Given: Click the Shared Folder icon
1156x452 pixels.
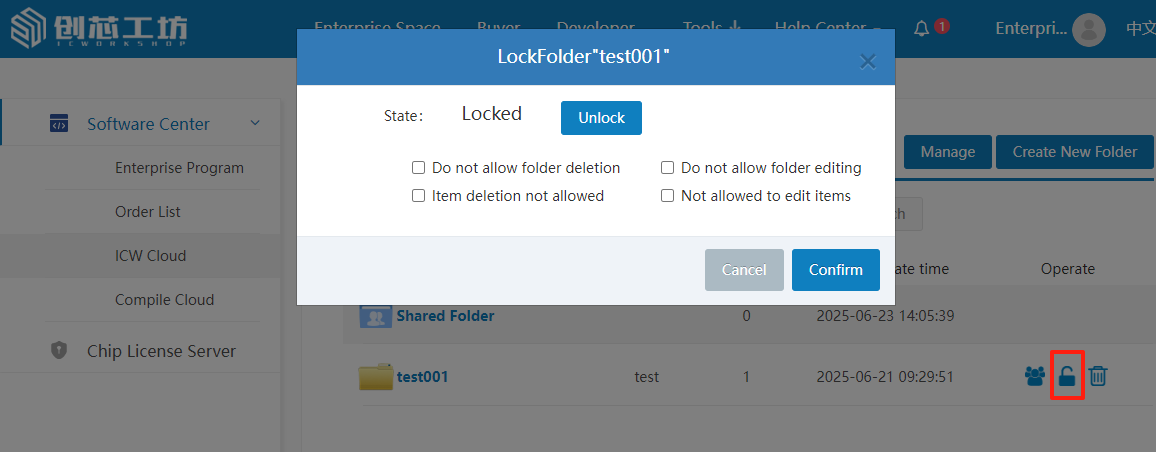Looking at the screenshot, I should [x=375, y=316].
